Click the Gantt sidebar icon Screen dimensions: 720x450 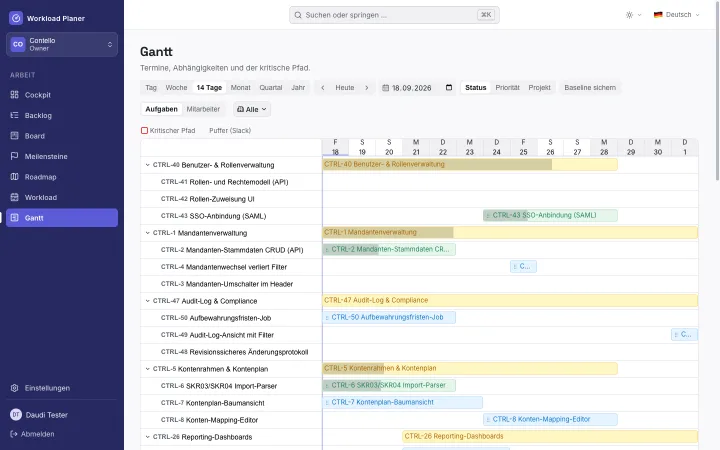pos(15,218)
